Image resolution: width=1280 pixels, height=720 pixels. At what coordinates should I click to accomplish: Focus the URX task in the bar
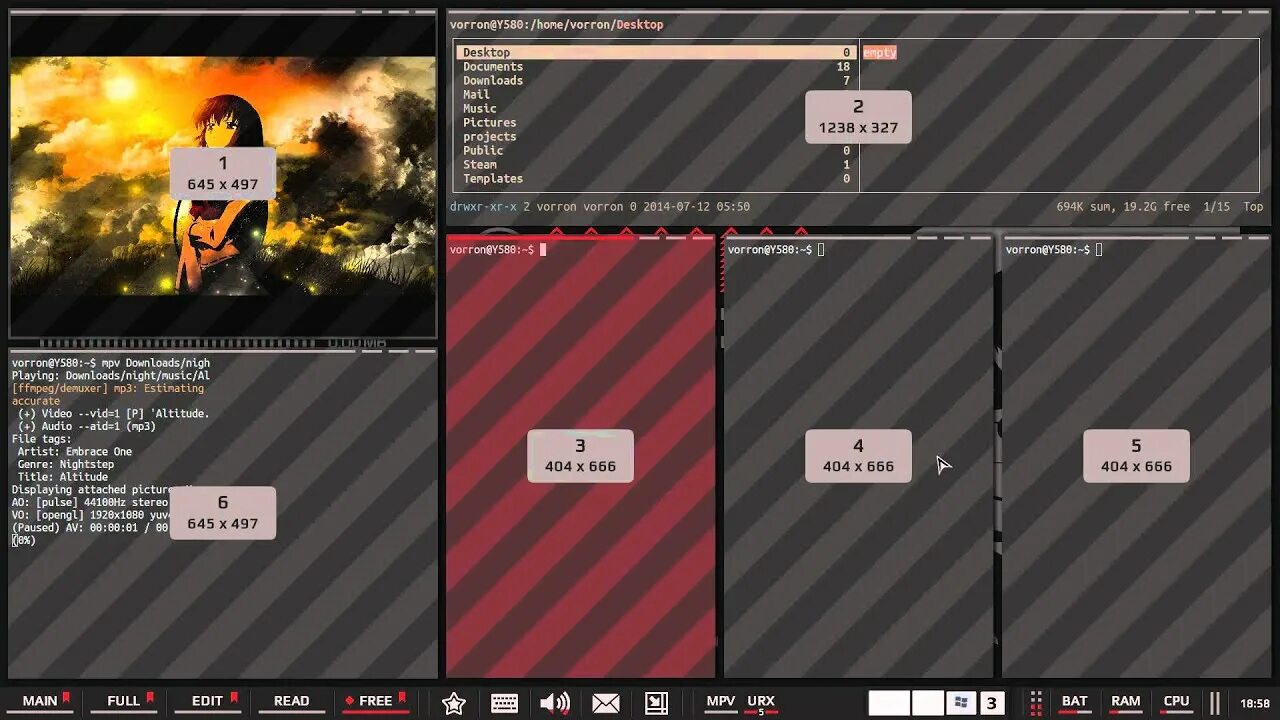tap(761, 703)
